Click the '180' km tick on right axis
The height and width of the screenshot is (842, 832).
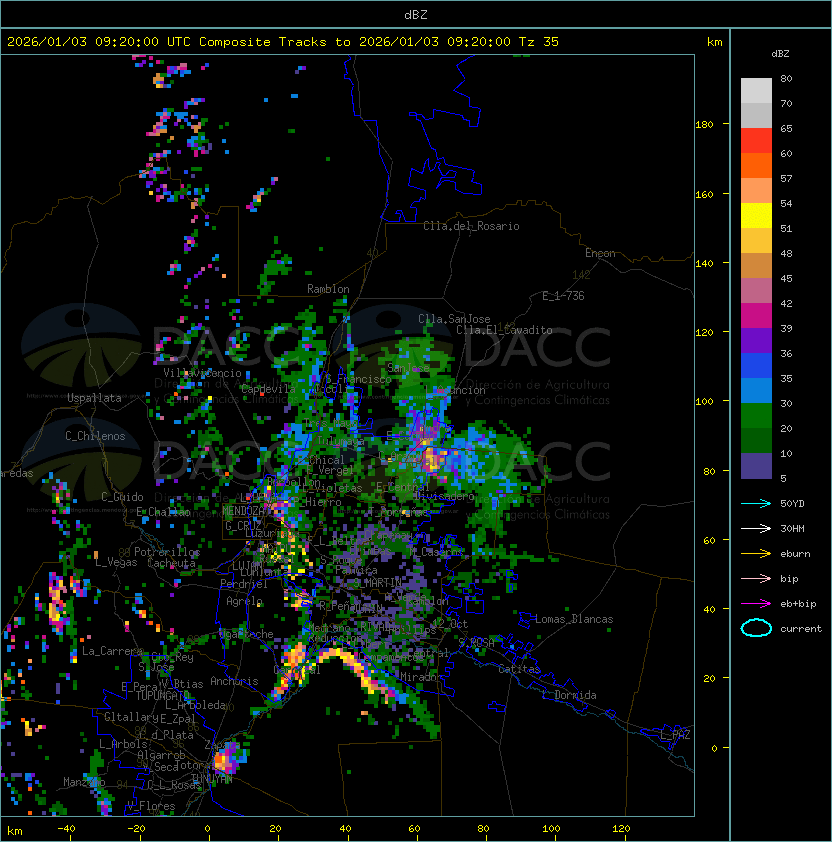[704, 125]
